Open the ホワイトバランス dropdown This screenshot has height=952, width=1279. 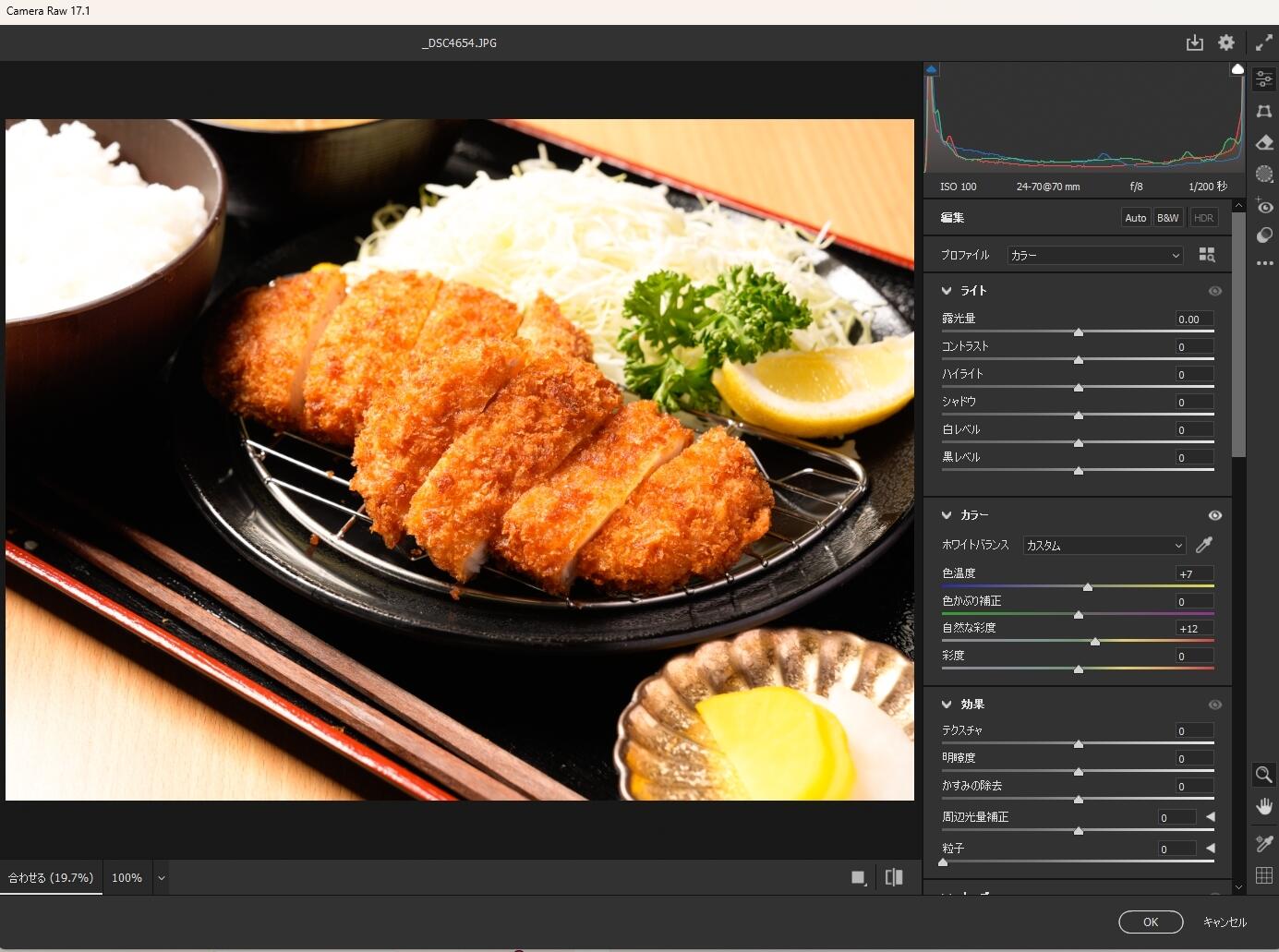(x=1104, y=545)
